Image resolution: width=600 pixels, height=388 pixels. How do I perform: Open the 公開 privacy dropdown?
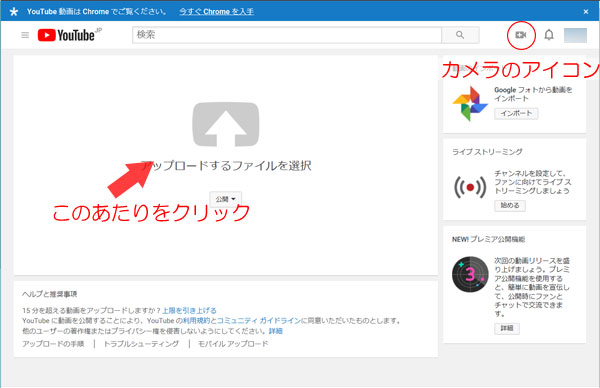[225, 199]
